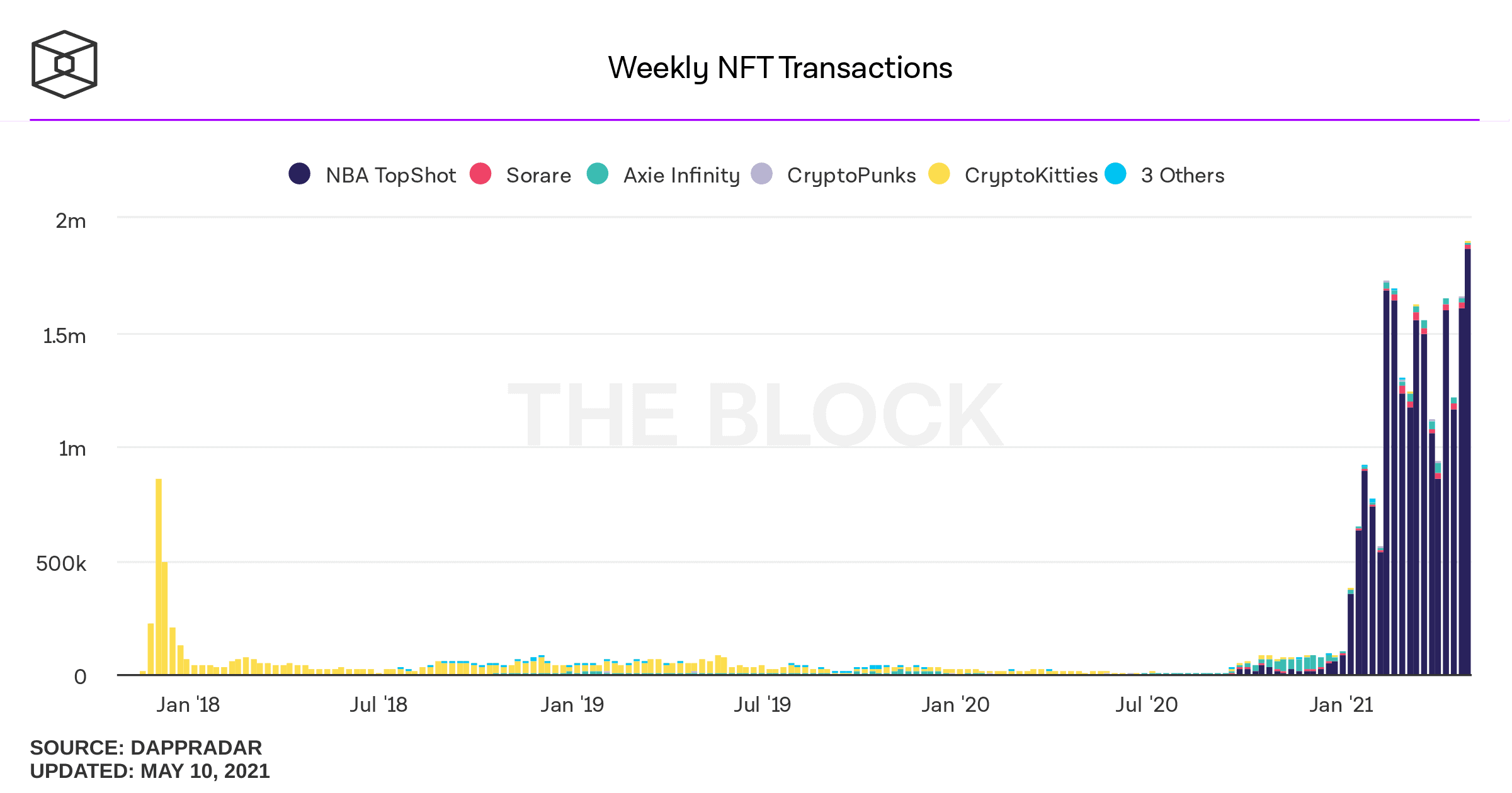This screenshot has width=1512, height=793.
Task: Toggle the CryptoPunks series label
Action: [851, 176]
